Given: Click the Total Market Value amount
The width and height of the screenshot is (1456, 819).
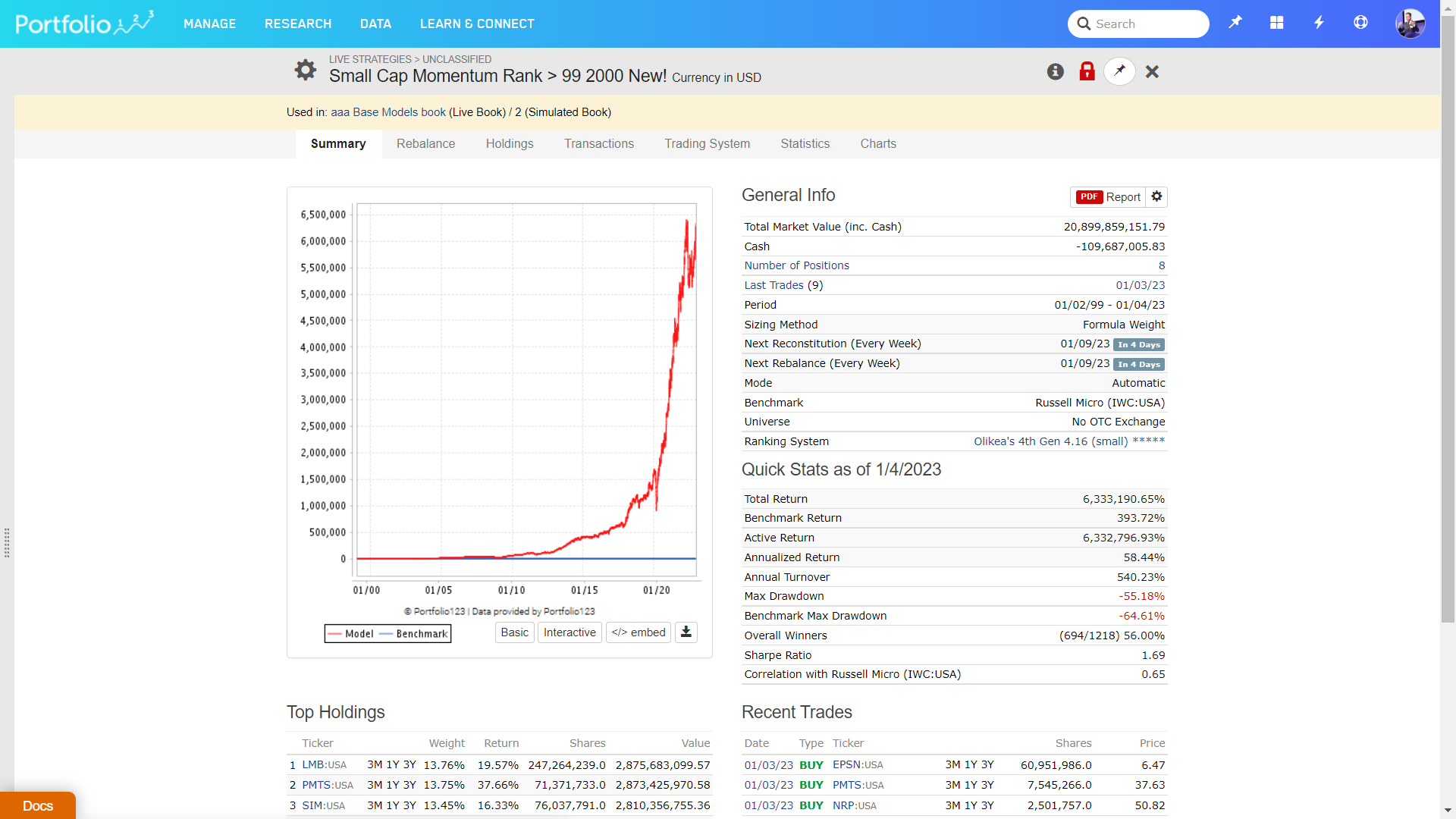Looking at the screenshot, I should (1114, 227).
